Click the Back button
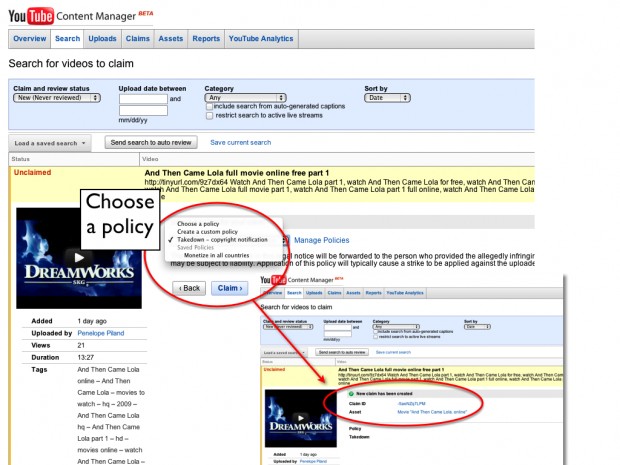The width and height of the screenshot is (620, 465). [189, 288]
